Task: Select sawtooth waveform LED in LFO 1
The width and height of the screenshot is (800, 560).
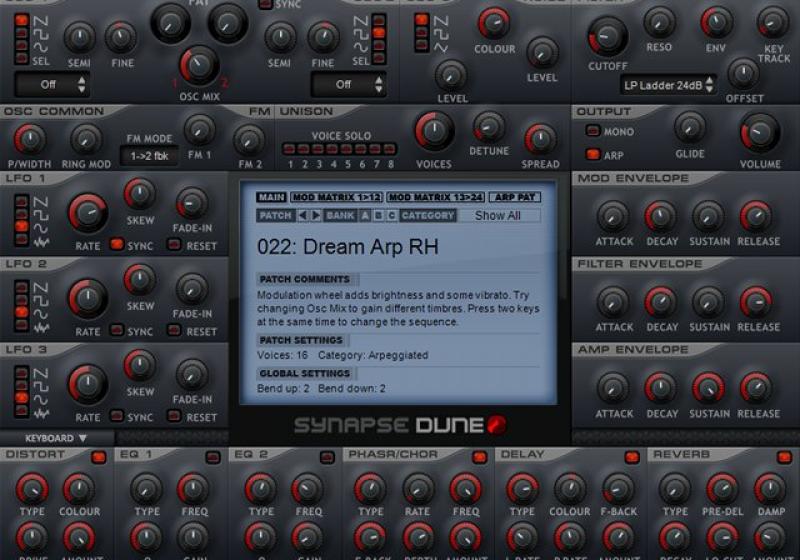Action: (x=21, y=201)
